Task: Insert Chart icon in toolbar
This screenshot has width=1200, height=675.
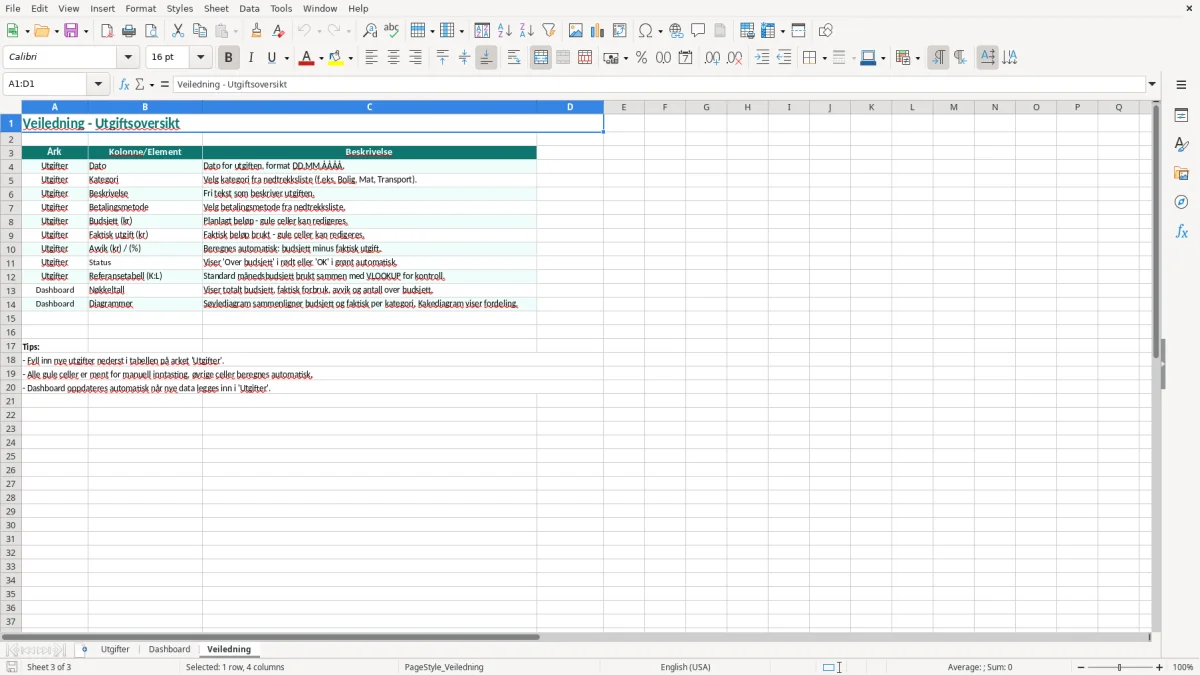Action: pyautogui.click(x=598, y=30)
